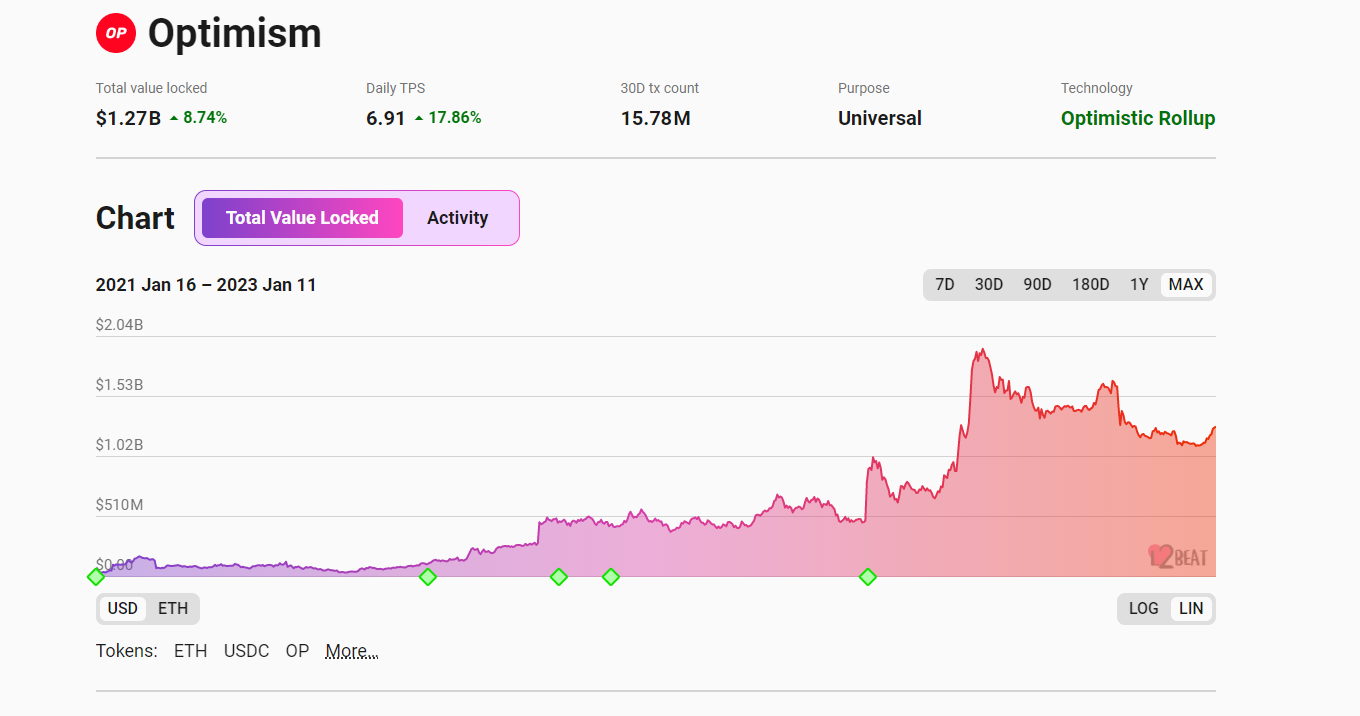Click the $2.04B axis label
This screenshot has height=716, width=1360.
click(120, 325)
